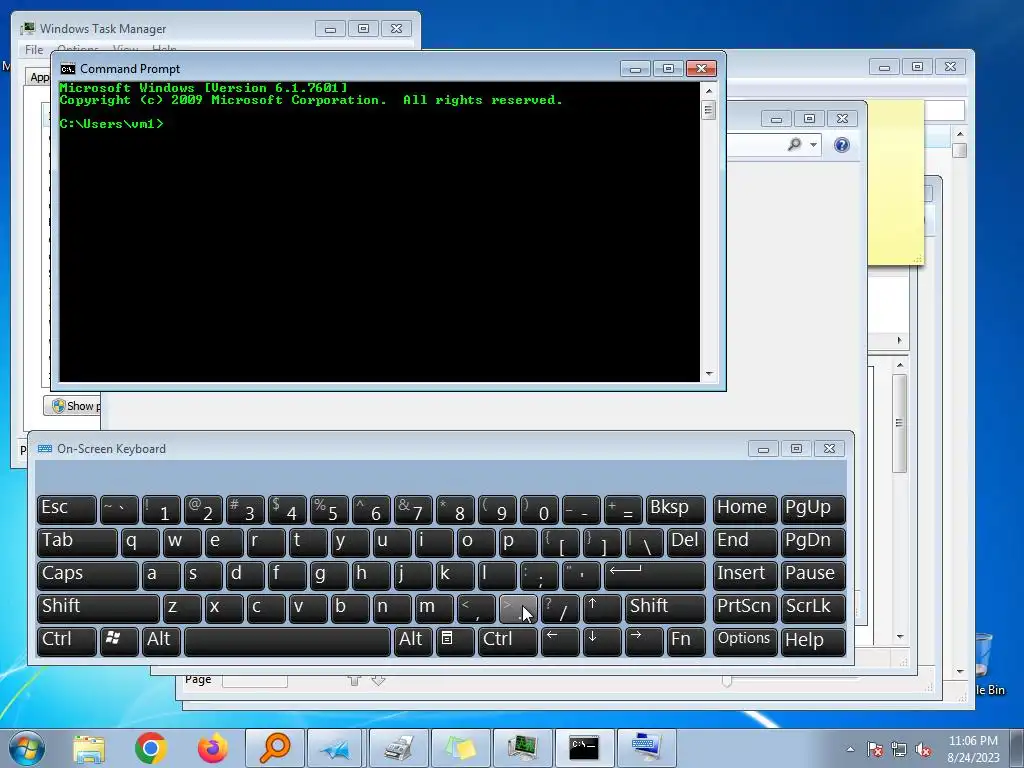Open the printer/fax app in taskbar

click(x=398, y=748)
